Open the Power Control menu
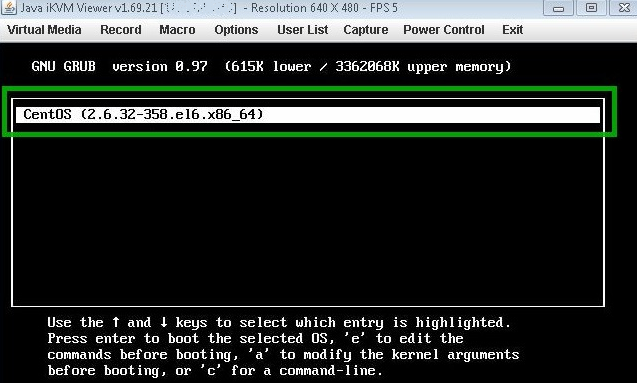 coord(444,30)
